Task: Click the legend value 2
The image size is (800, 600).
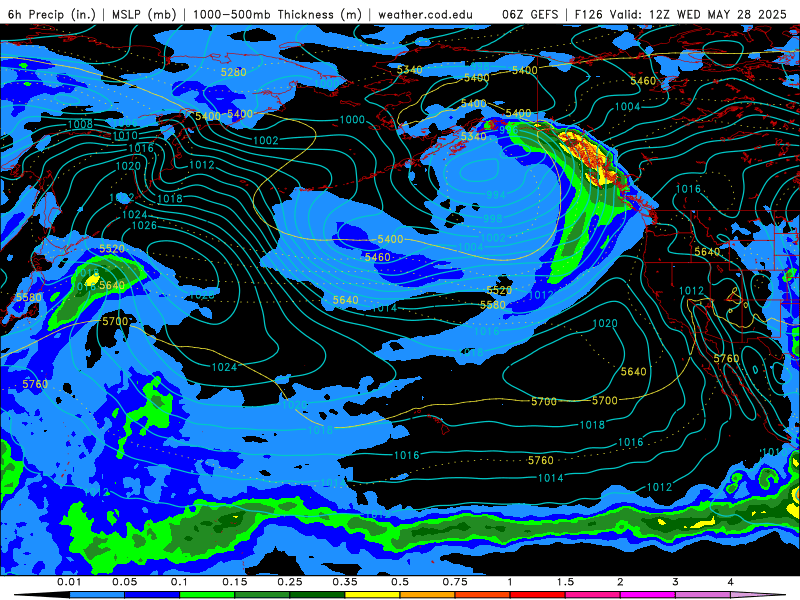Action: click(620, 582)
